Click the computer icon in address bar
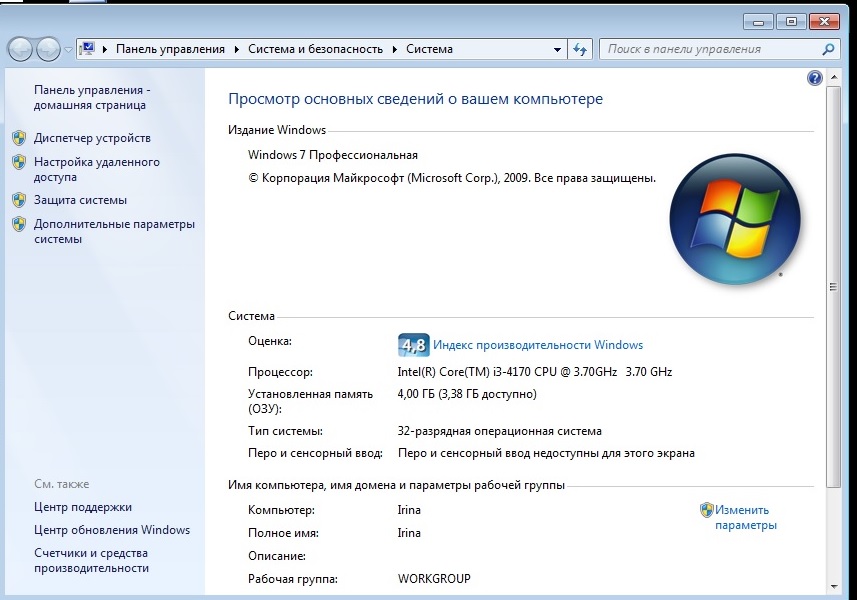The image size is (857, 600). pos(87,49)
